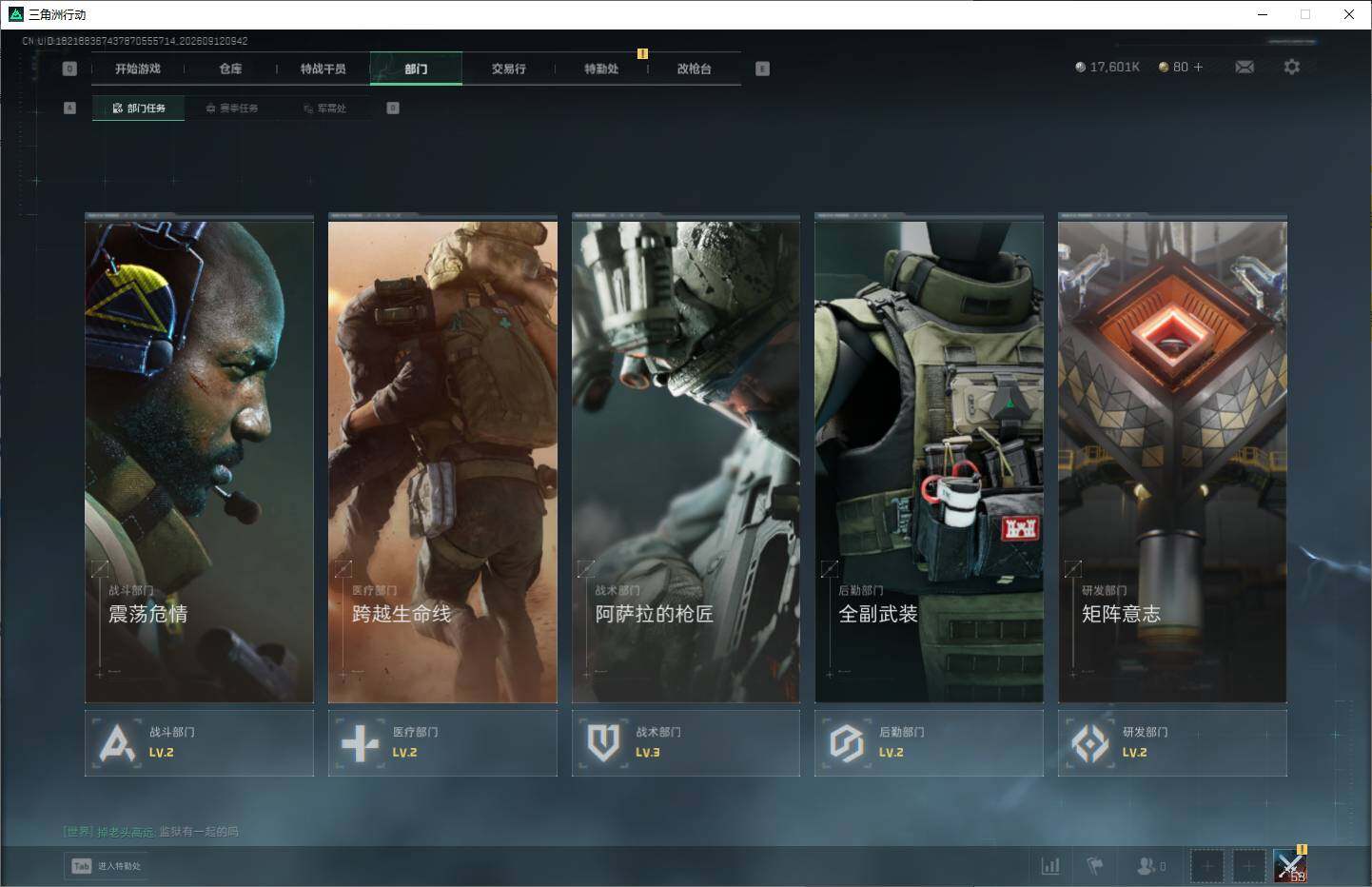
Task: Open the 开始游戏 tab
Action: point(138,69)
